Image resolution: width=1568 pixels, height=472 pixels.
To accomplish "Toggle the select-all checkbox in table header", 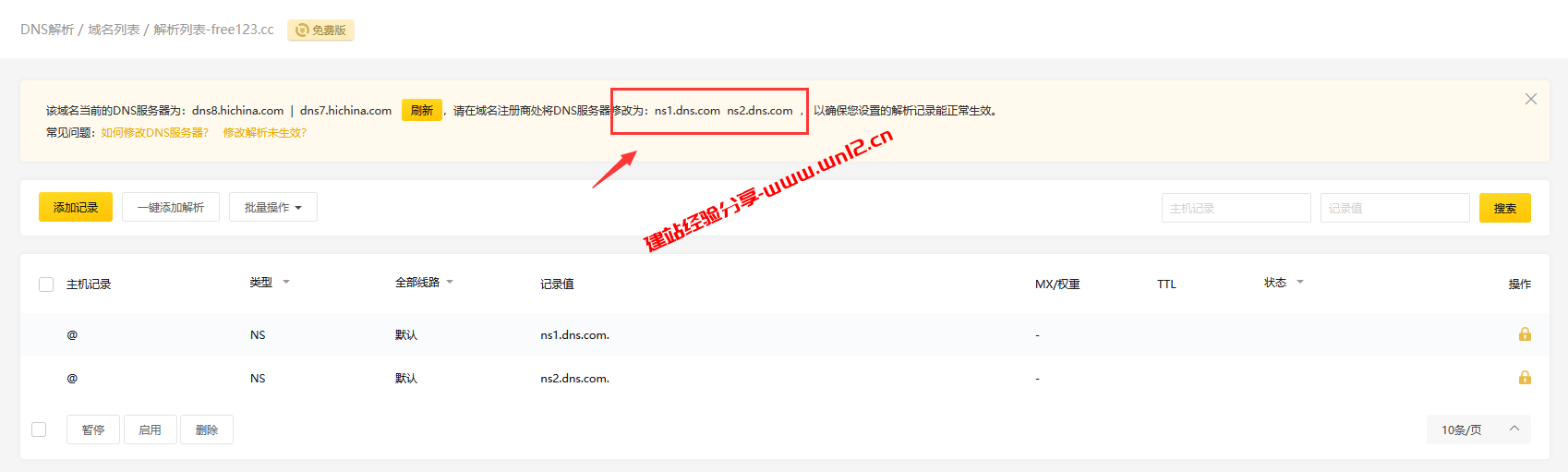I will coord(46,284).
